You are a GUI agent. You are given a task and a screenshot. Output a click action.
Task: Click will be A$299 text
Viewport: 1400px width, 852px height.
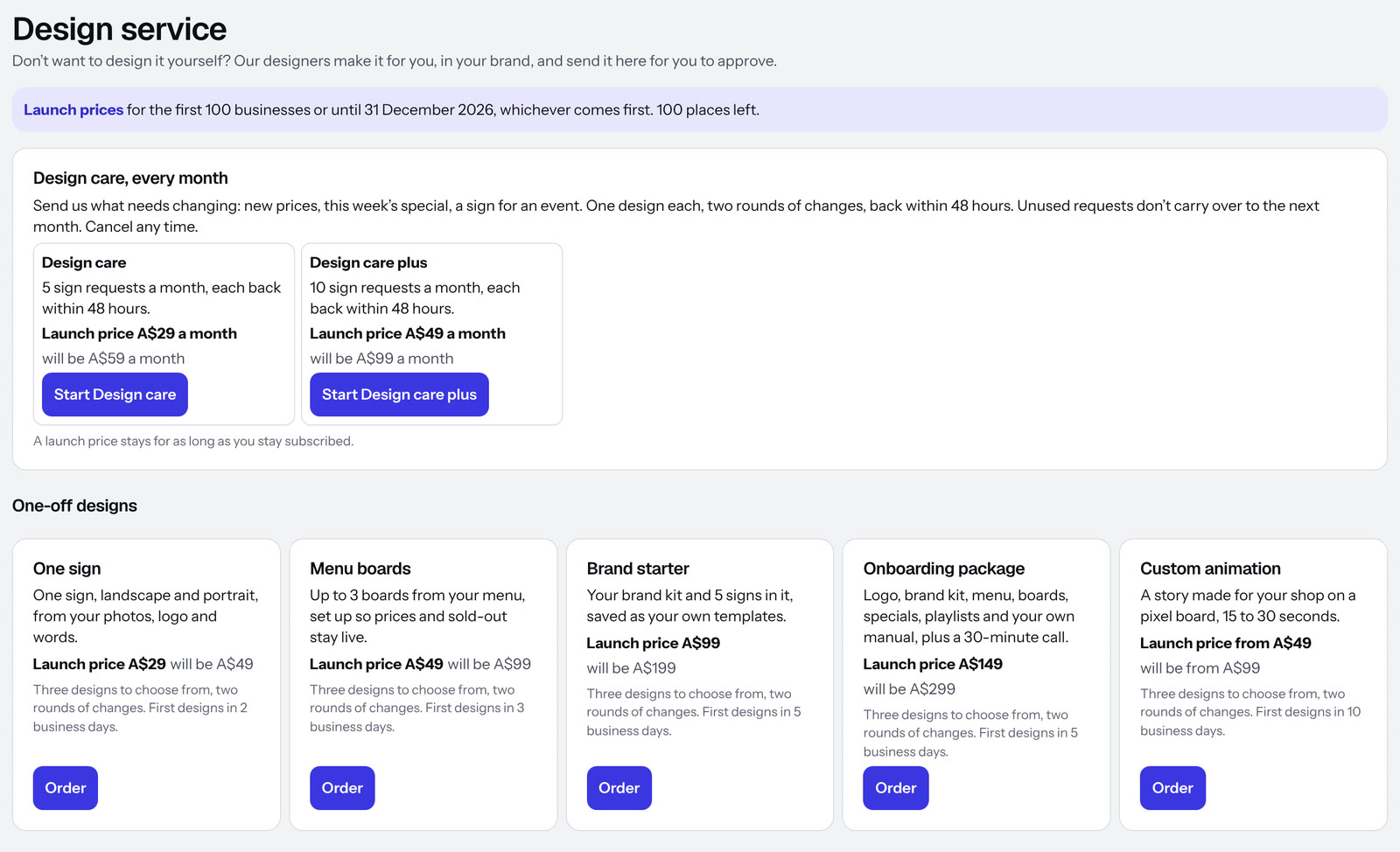tap(909, 689)
